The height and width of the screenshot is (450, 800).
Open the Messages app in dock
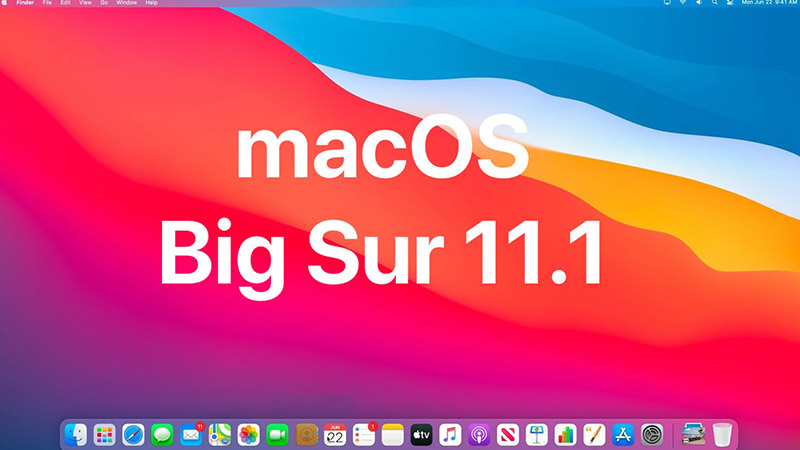click(x=162, y=435)
